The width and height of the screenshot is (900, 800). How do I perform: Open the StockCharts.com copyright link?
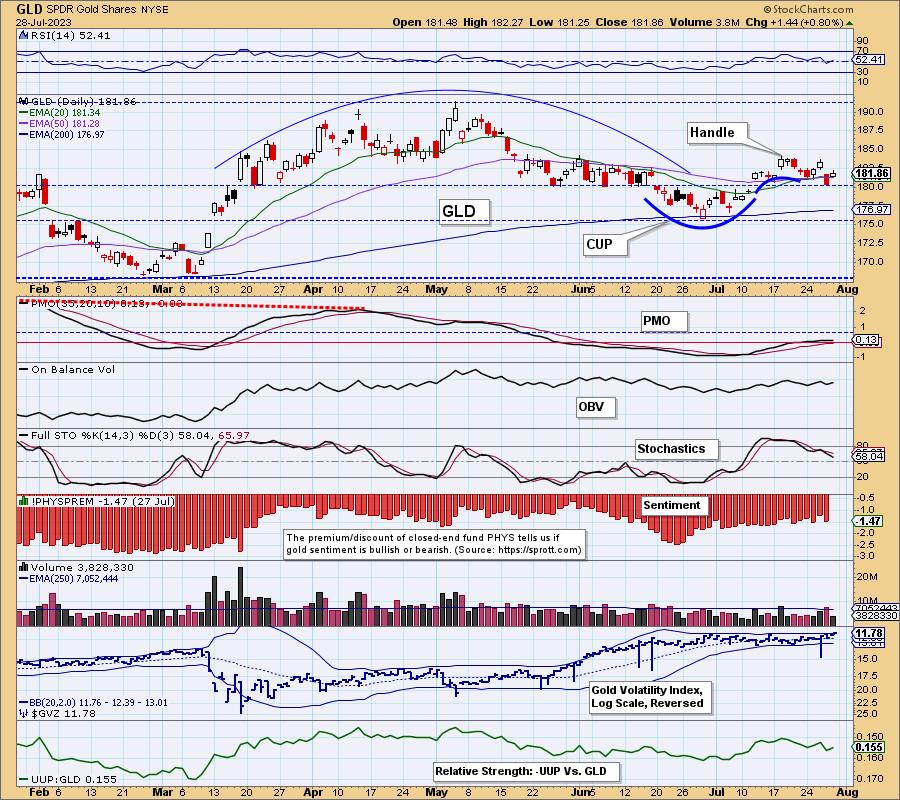click(808, 9)
